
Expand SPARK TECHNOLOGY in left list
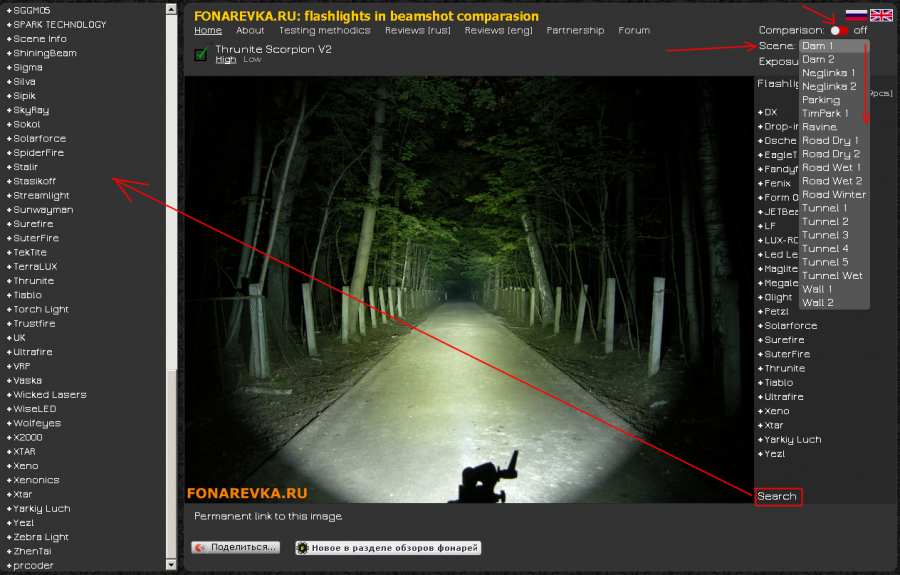[x=57, y=25]
